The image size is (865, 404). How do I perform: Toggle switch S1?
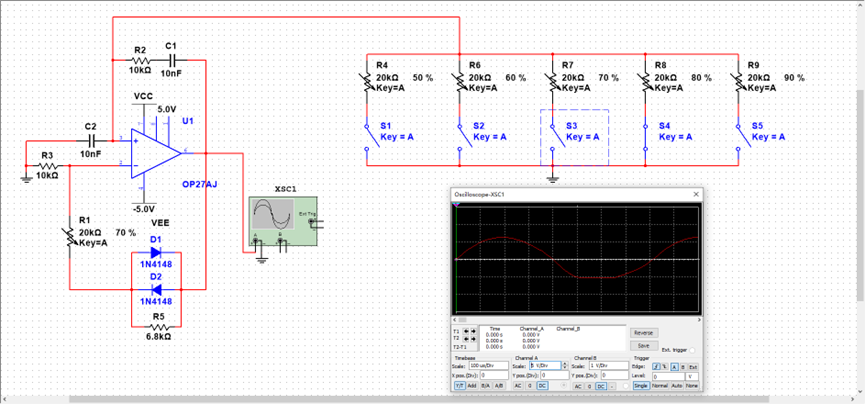[x=371, y=136]
